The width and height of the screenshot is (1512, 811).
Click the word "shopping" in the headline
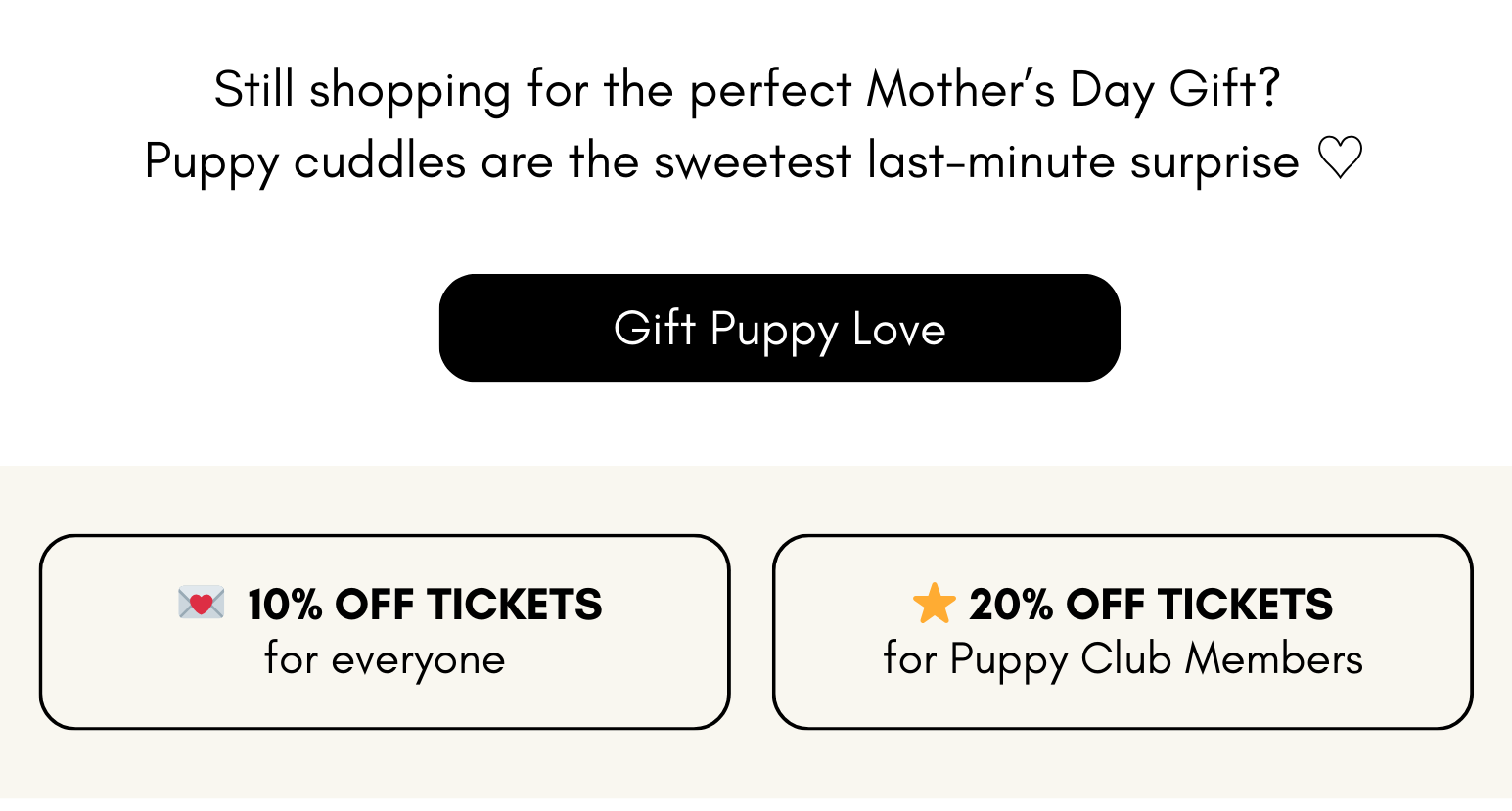coord(410,92)
